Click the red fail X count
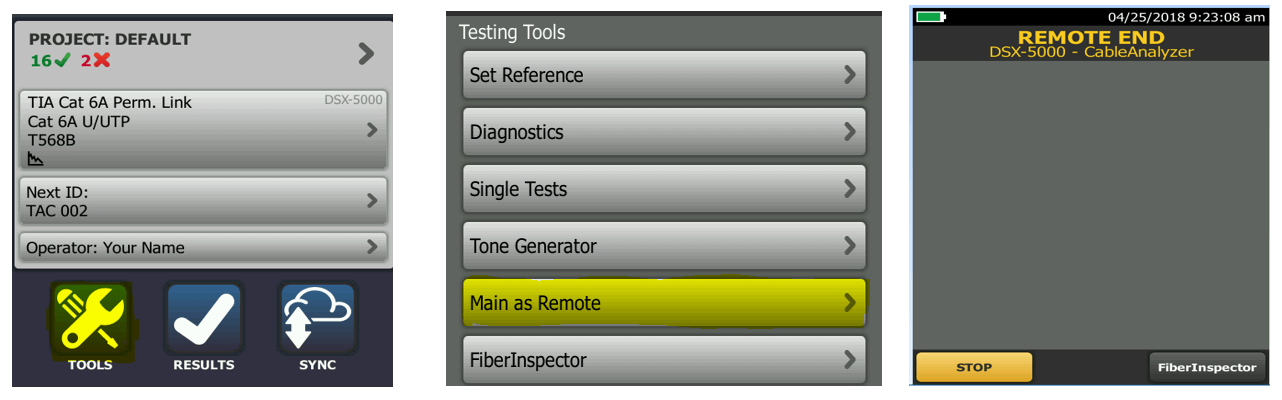1282x400 pixels. (95, 60)
